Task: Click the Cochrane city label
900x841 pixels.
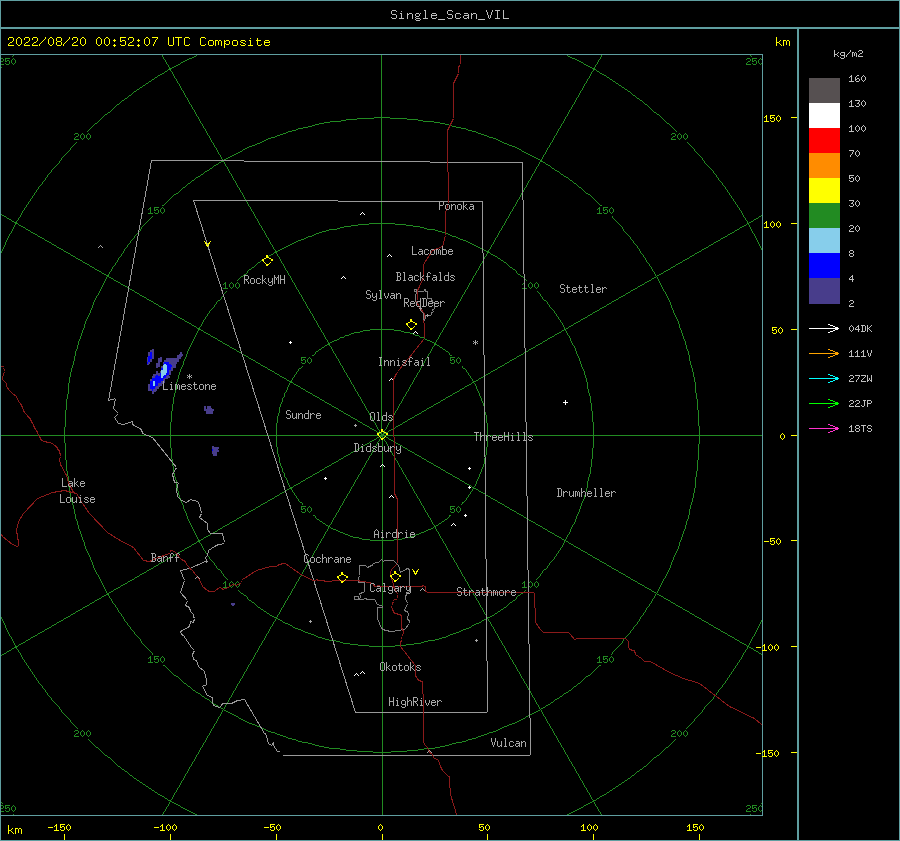Action: [x=327, y=559]
